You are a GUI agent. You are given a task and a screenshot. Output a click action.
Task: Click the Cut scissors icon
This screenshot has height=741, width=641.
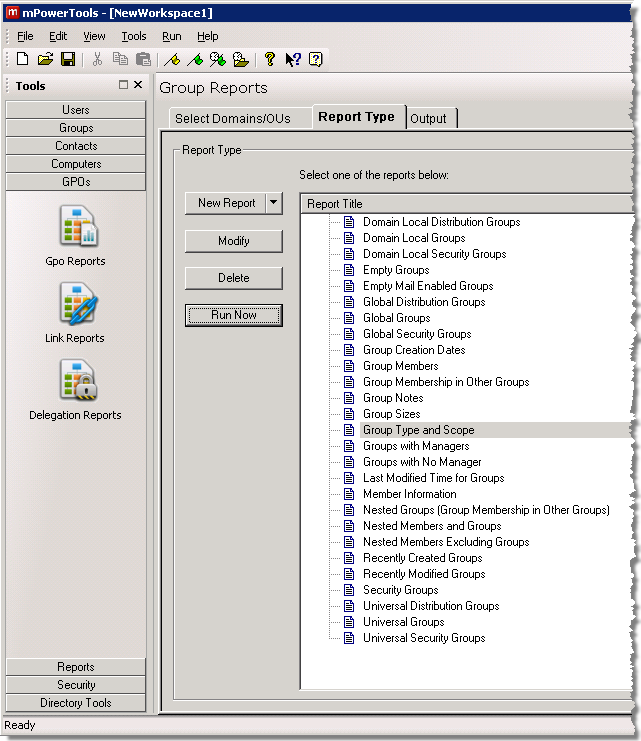(97, 59)
